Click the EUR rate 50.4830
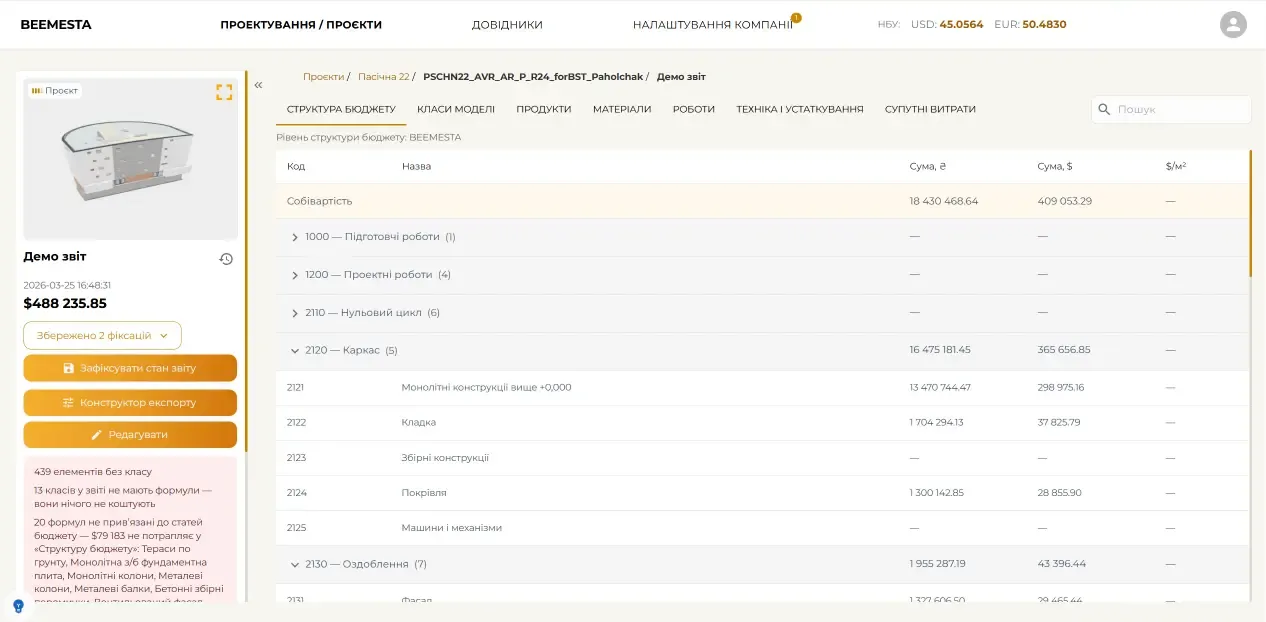This screenshot has width=1266, height=622. pyautogui.click(x=1044, y=24)
